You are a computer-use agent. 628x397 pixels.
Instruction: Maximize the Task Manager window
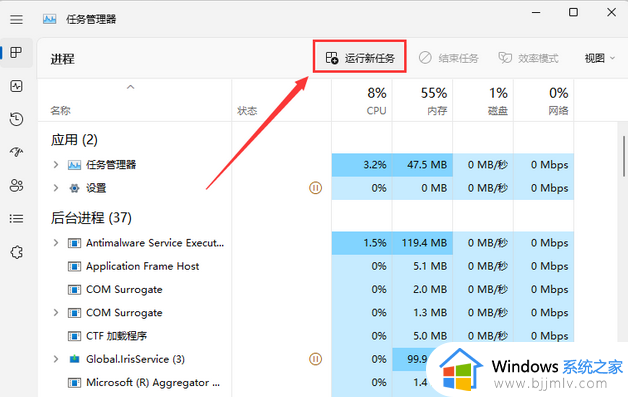(574, 12)
